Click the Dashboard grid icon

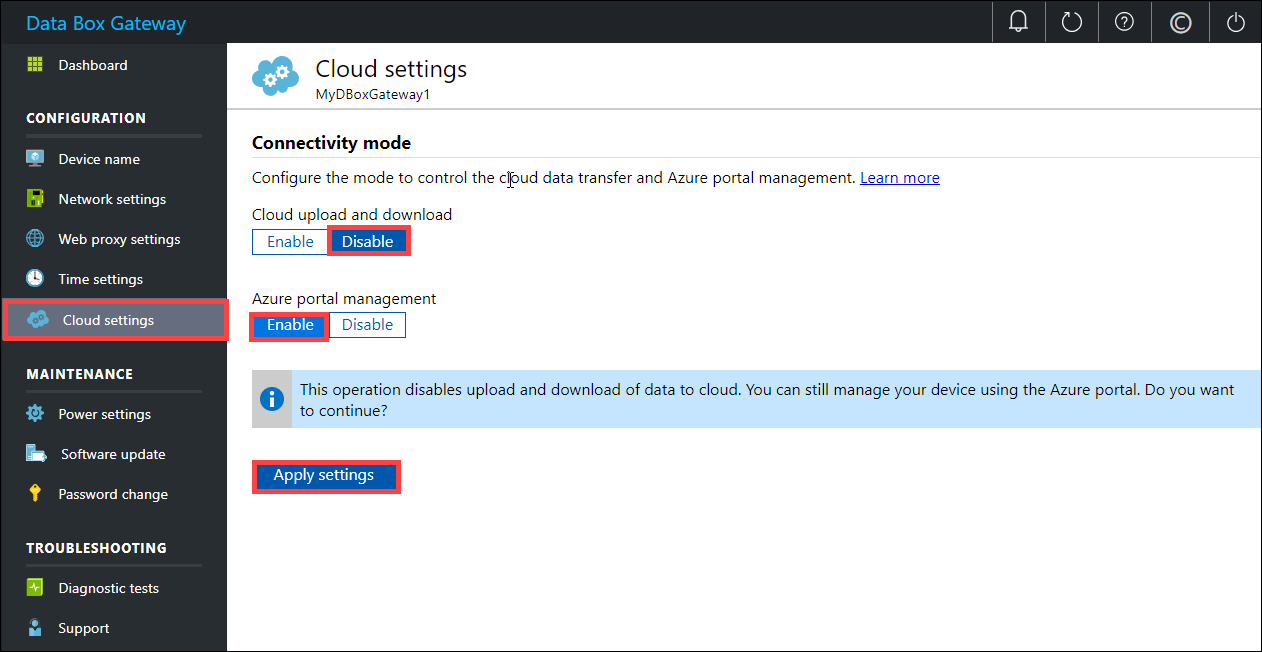[x=35, y=65]
